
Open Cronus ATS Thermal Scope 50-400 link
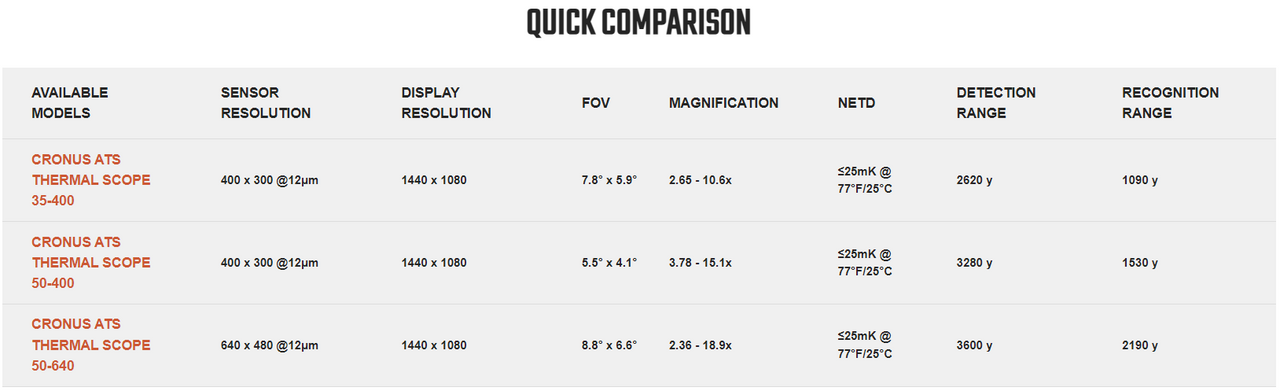(x=91, y=262)
